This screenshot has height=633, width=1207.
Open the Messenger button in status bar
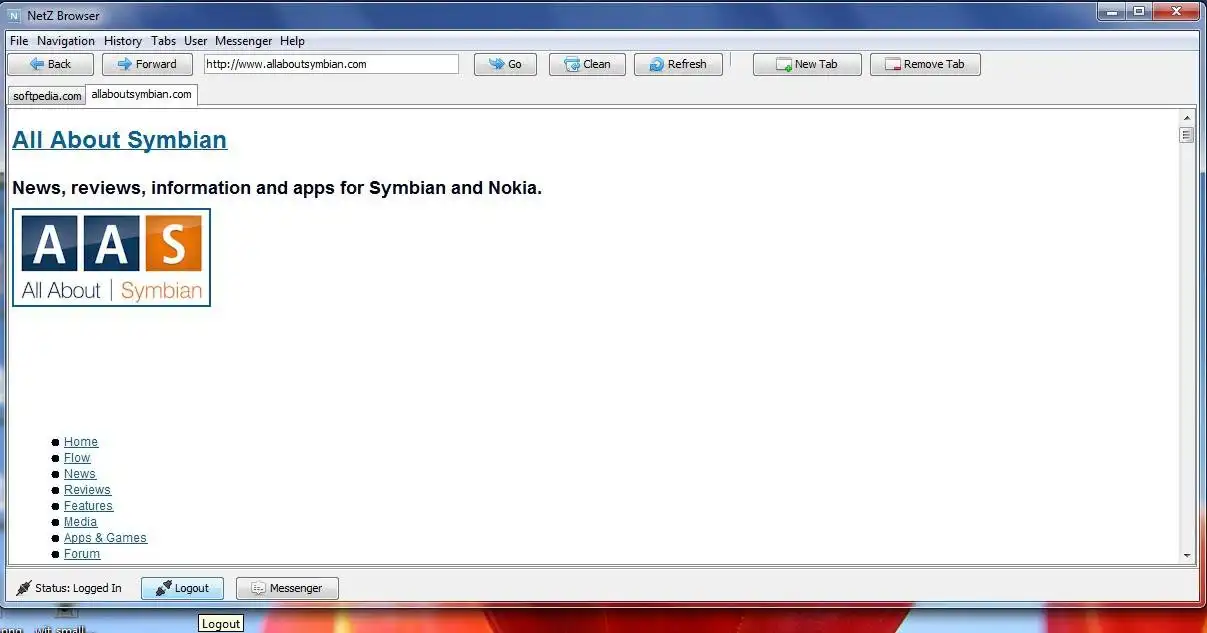(287, 588)
